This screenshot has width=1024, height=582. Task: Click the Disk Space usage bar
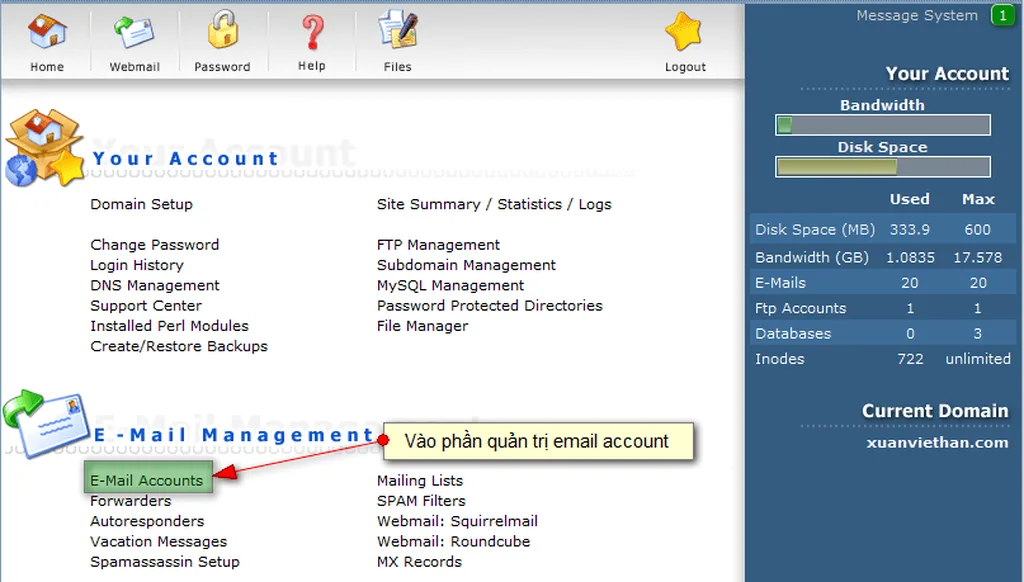[883, 167]
